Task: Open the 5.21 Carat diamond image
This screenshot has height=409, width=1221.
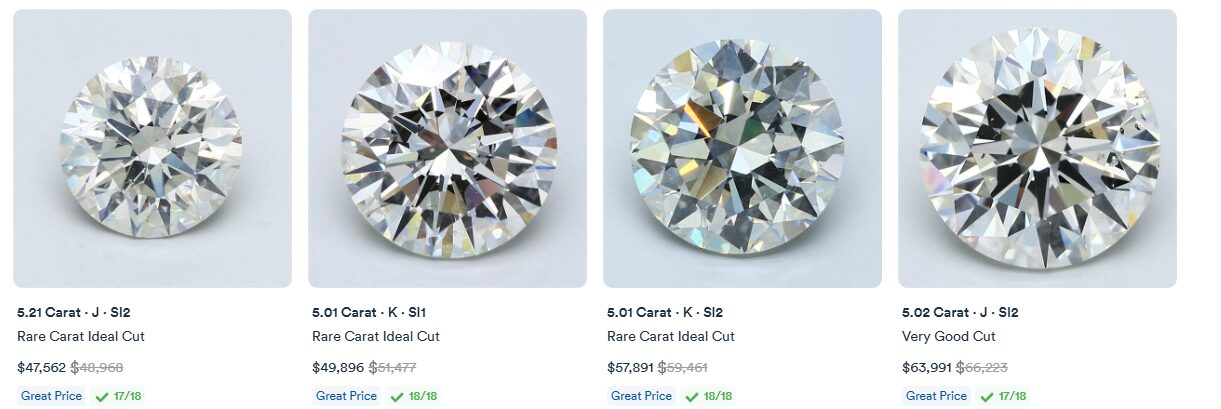Action: [152, 148]
